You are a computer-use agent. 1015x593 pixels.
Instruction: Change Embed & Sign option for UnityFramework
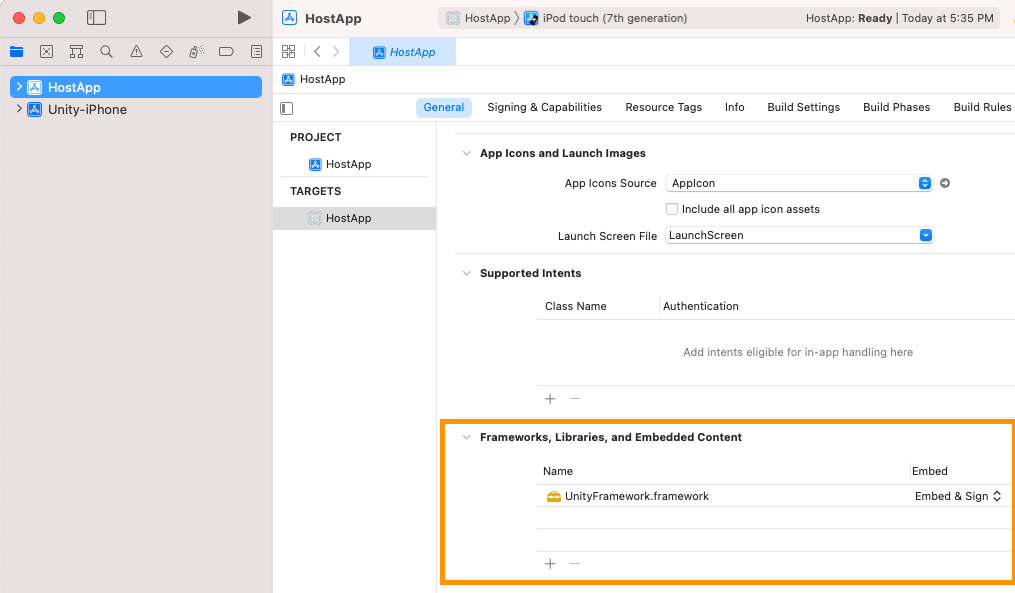coord(958,496)
